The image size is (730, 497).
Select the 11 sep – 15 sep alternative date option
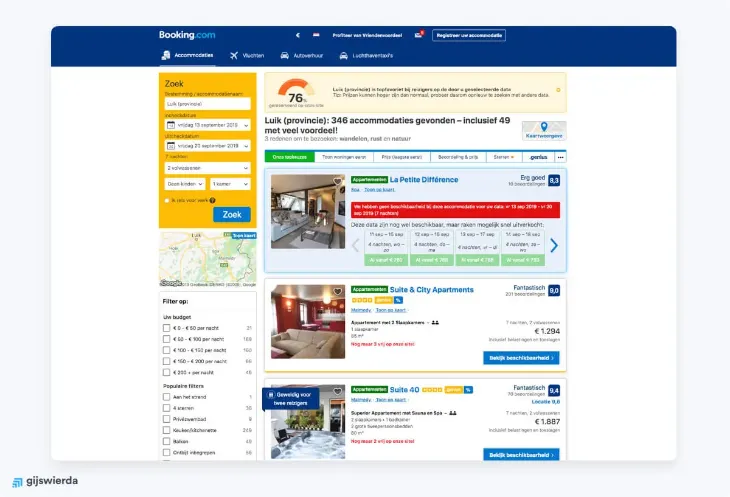pyautogui.click(x=386, y=248)
